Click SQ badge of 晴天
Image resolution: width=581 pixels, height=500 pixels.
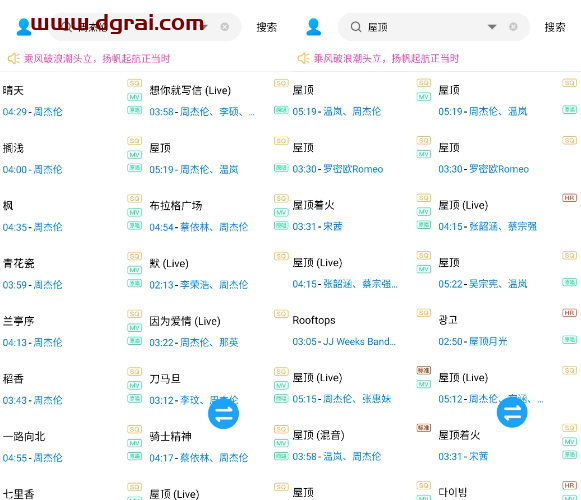[135, 83]
